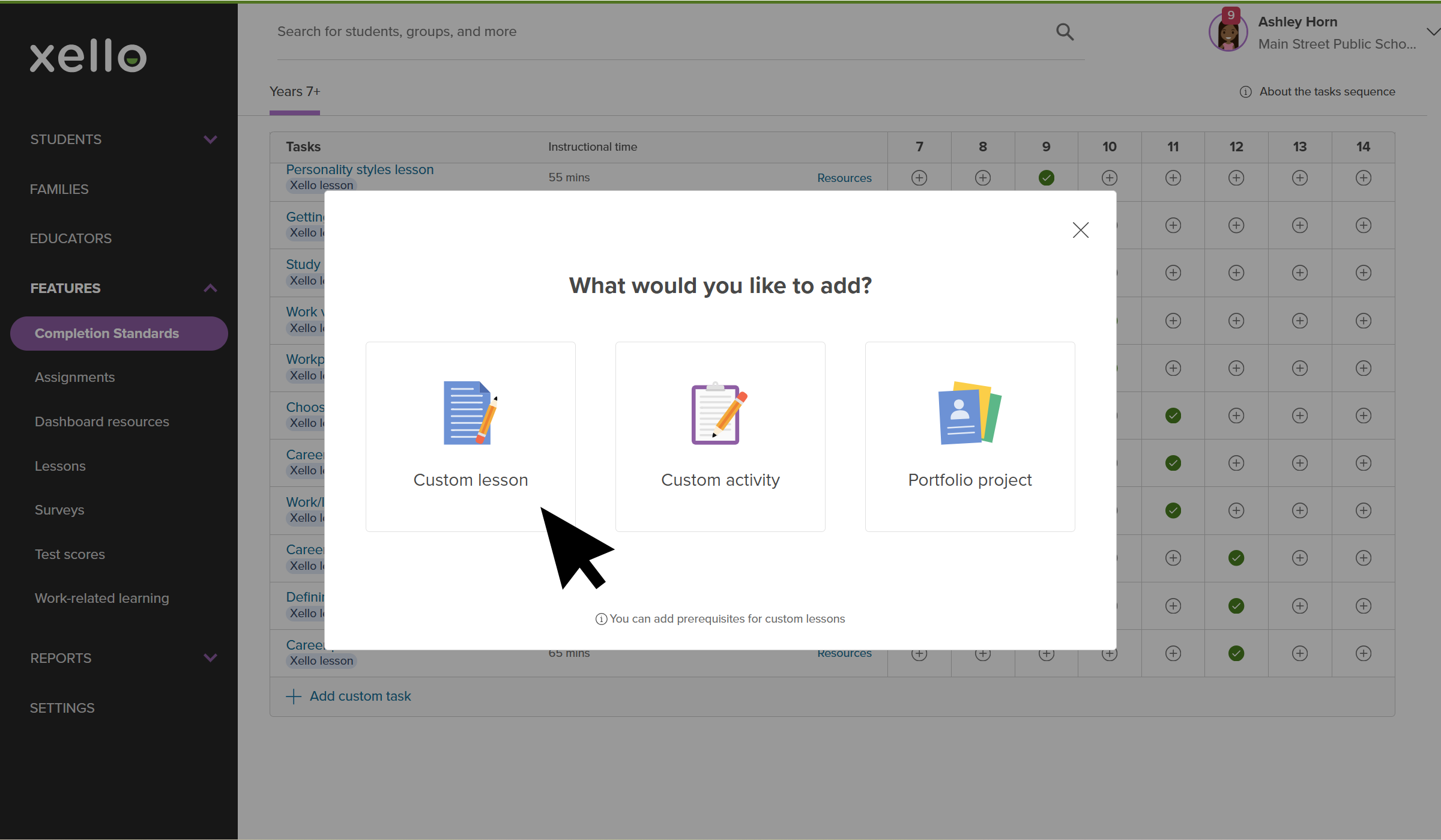1441x840 pixels.
Task: Add the Getting... lesson row to year 11
Action: coord(1173,225)
